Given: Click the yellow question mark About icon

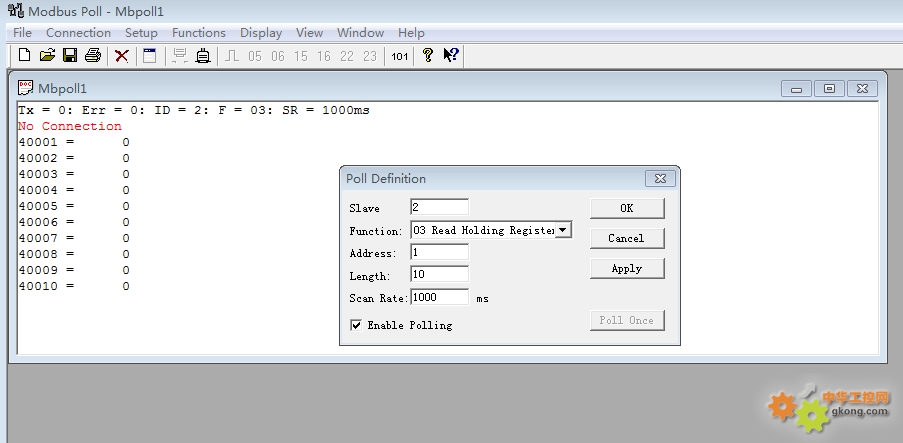Looking at the screenshot, I should click(427, 55).
